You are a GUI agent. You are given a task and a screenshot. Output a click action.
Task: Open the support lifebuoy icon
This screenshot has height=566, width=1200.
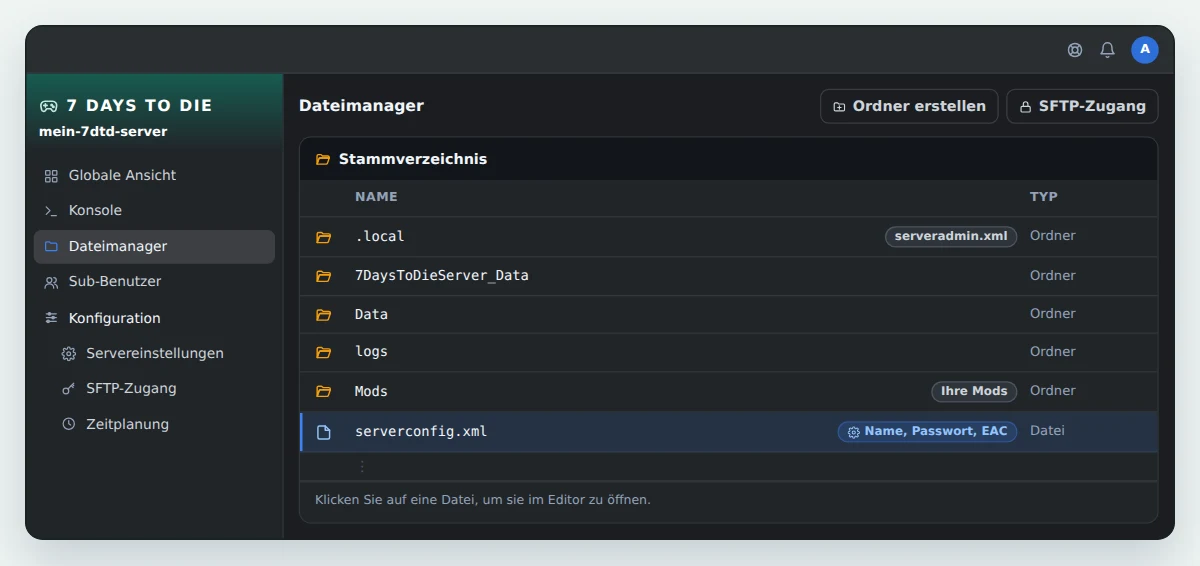[1075, 50]
